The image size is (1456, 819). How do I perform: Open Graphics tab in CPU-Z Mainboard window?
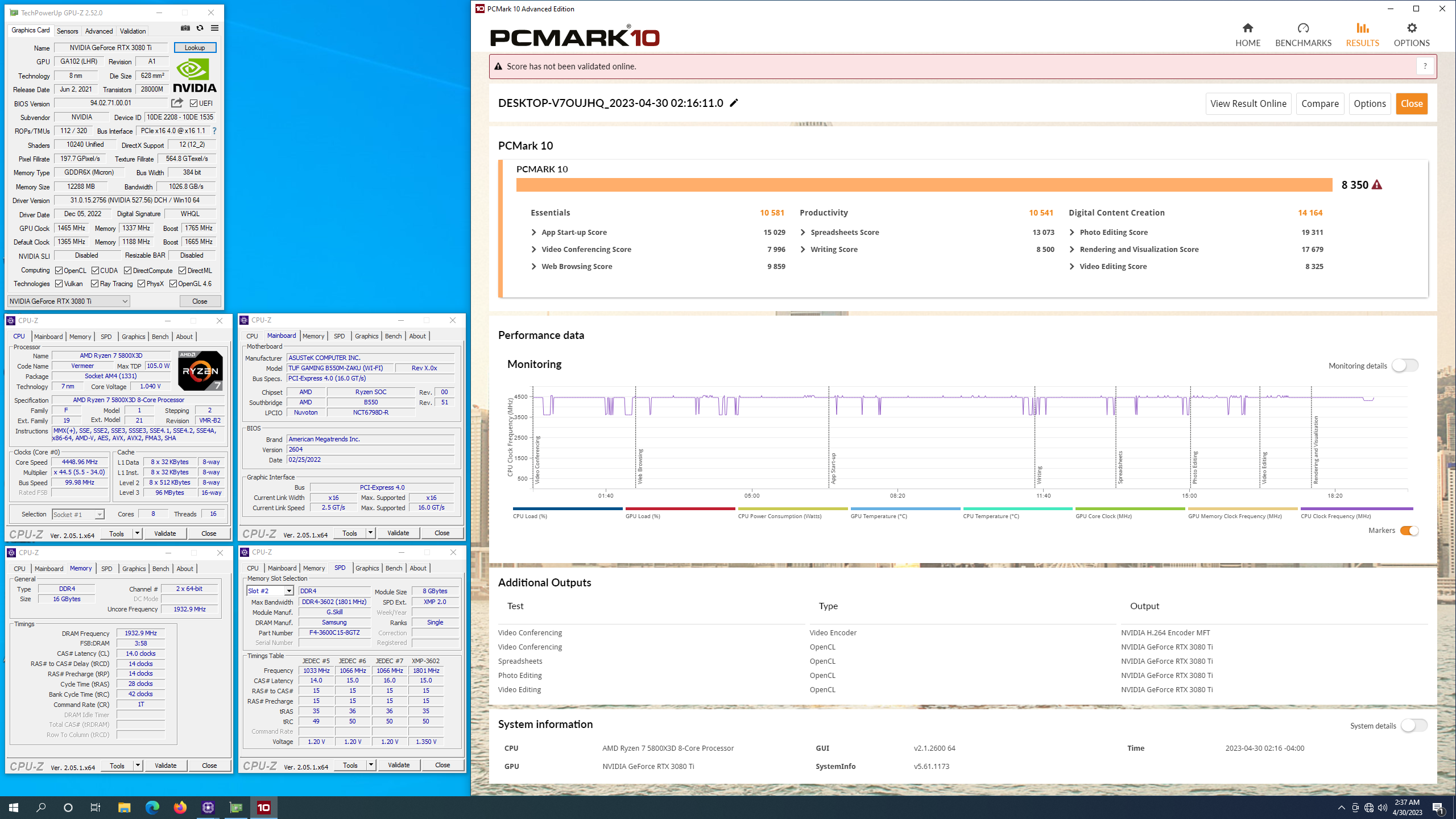pyautogui.click(x=367, y=336)
